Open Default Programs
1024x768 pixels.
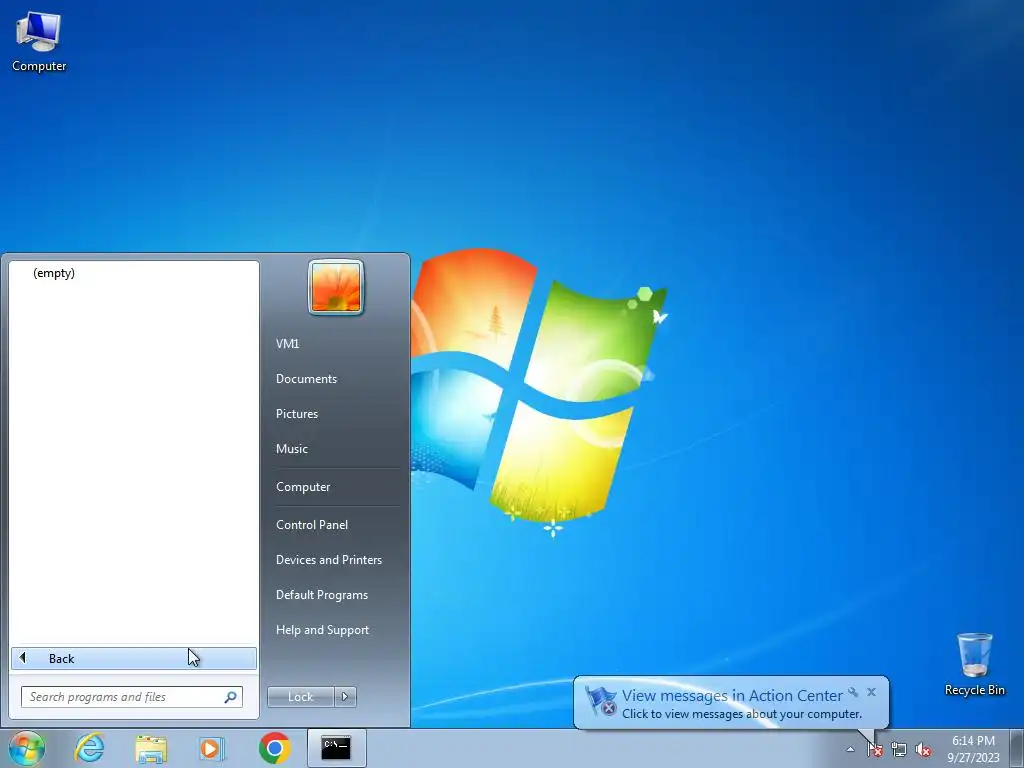point(321,595)
